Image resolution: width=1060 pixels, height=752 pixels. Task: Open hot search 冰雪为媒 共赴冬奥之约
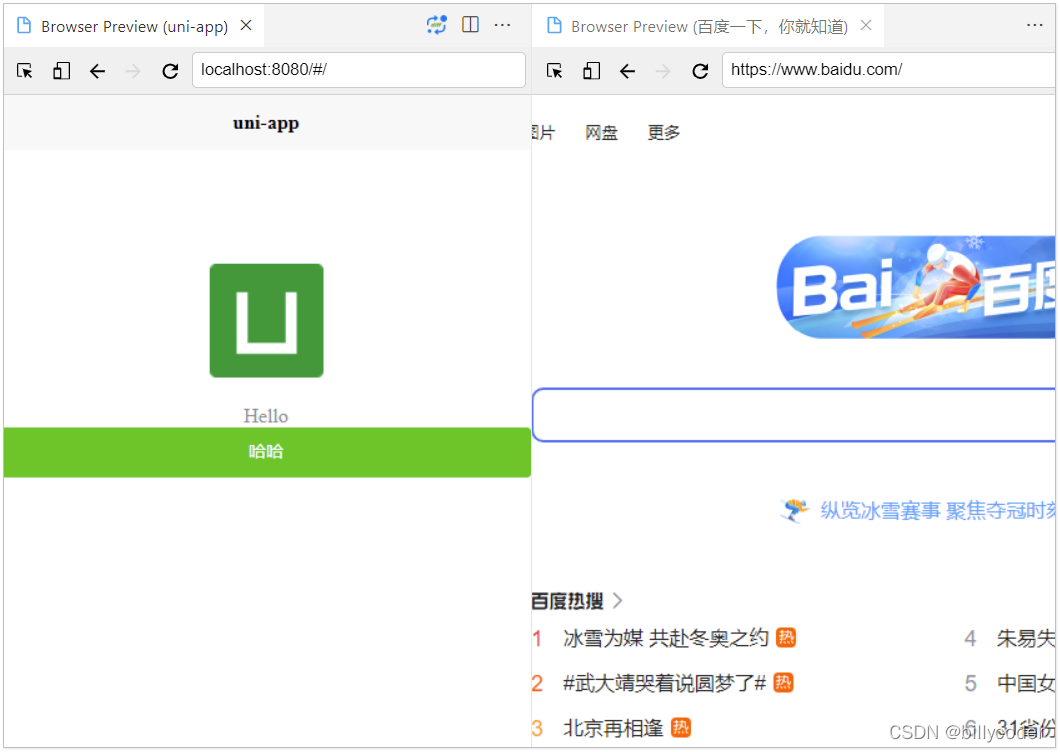[x=666, y=638]
